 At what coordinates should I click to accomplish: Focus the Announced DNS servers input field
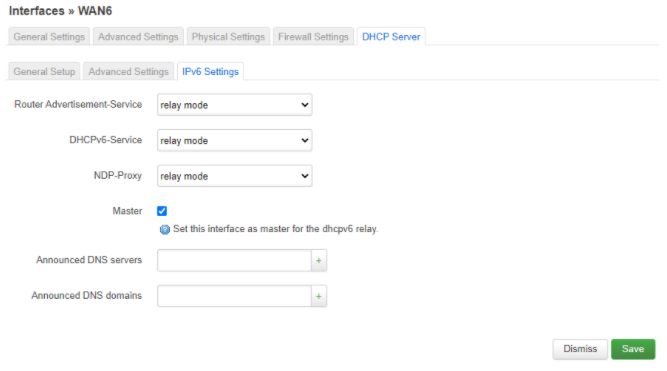(234, 260)
